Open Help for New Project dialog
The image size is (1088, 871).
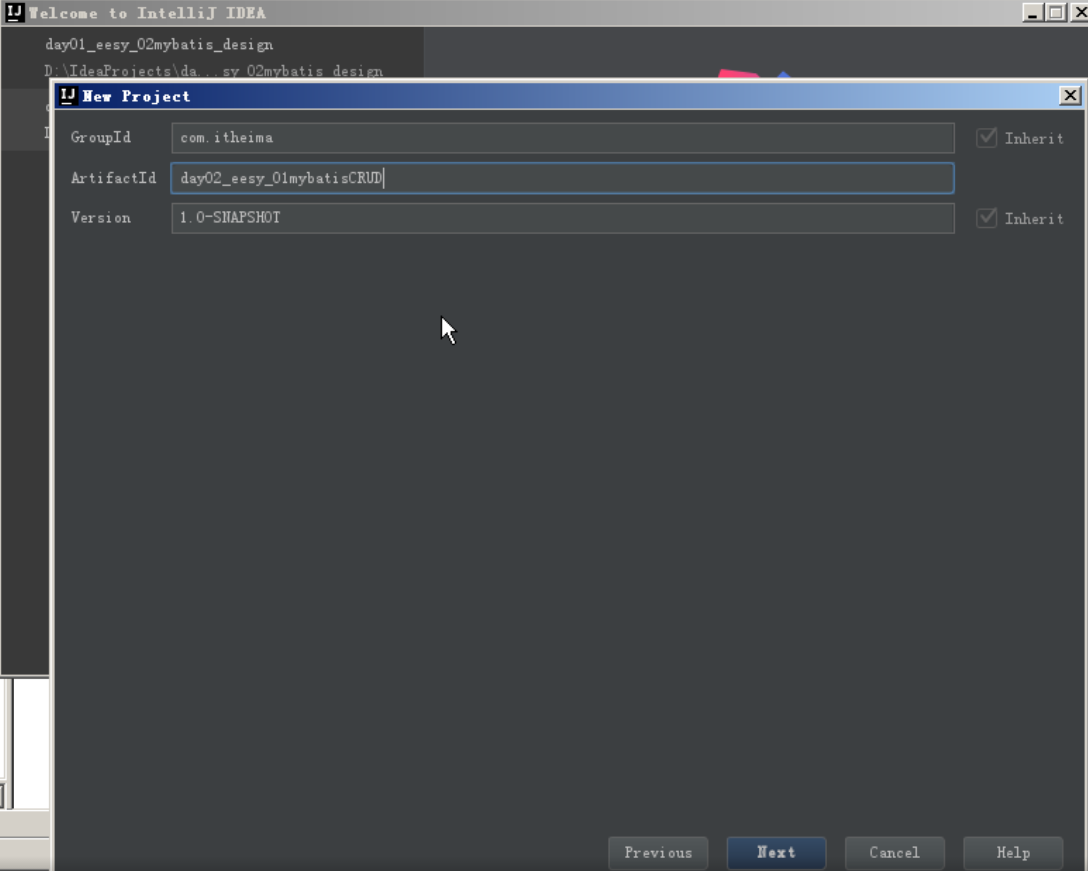coord(1013,852)
